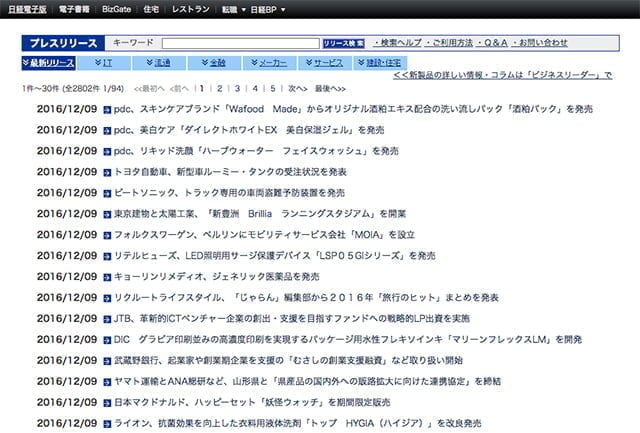Switch to the 金融 category tab
The width and height of the screenshot is (640, 433).
[214, 63]
